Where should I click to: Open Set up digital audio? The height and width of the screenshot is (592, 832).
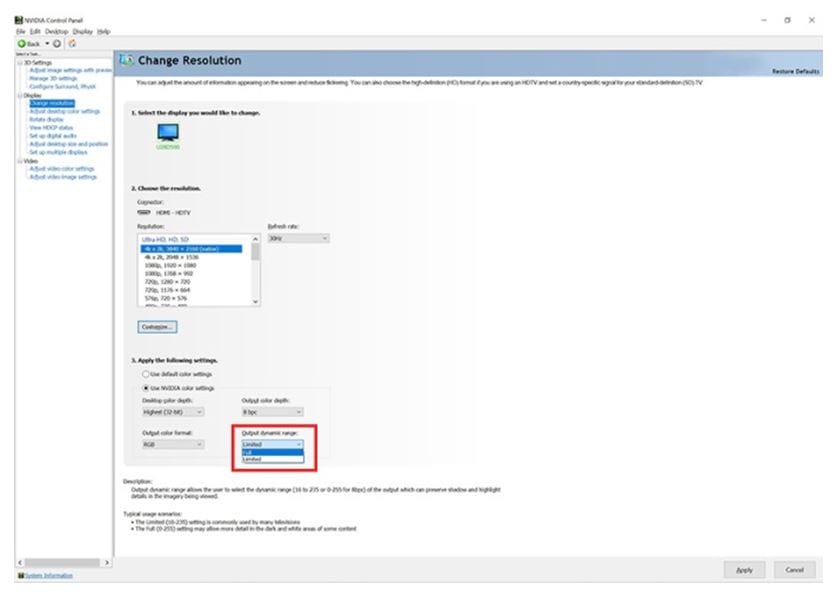point(53,136)
